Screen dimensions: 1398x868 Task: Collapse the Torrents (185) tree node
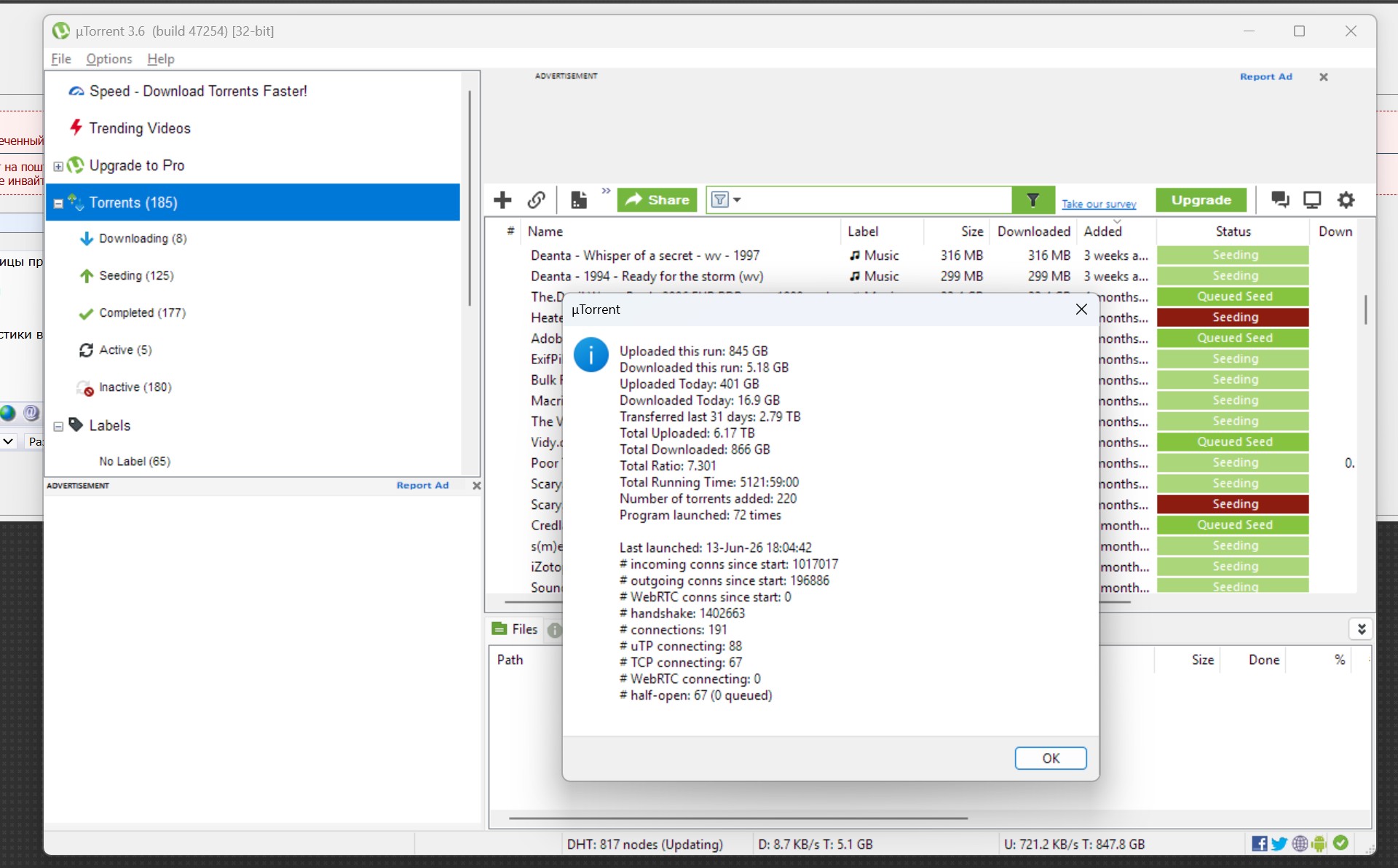(58, 203)
